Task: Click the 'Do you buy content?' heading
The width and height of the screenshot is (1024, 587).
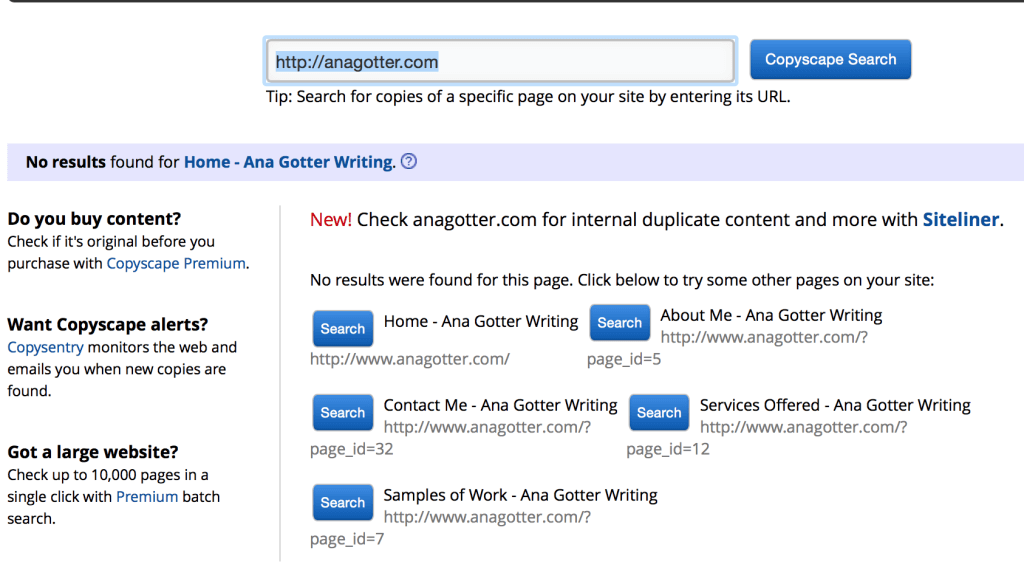Action: coord(94,219)
